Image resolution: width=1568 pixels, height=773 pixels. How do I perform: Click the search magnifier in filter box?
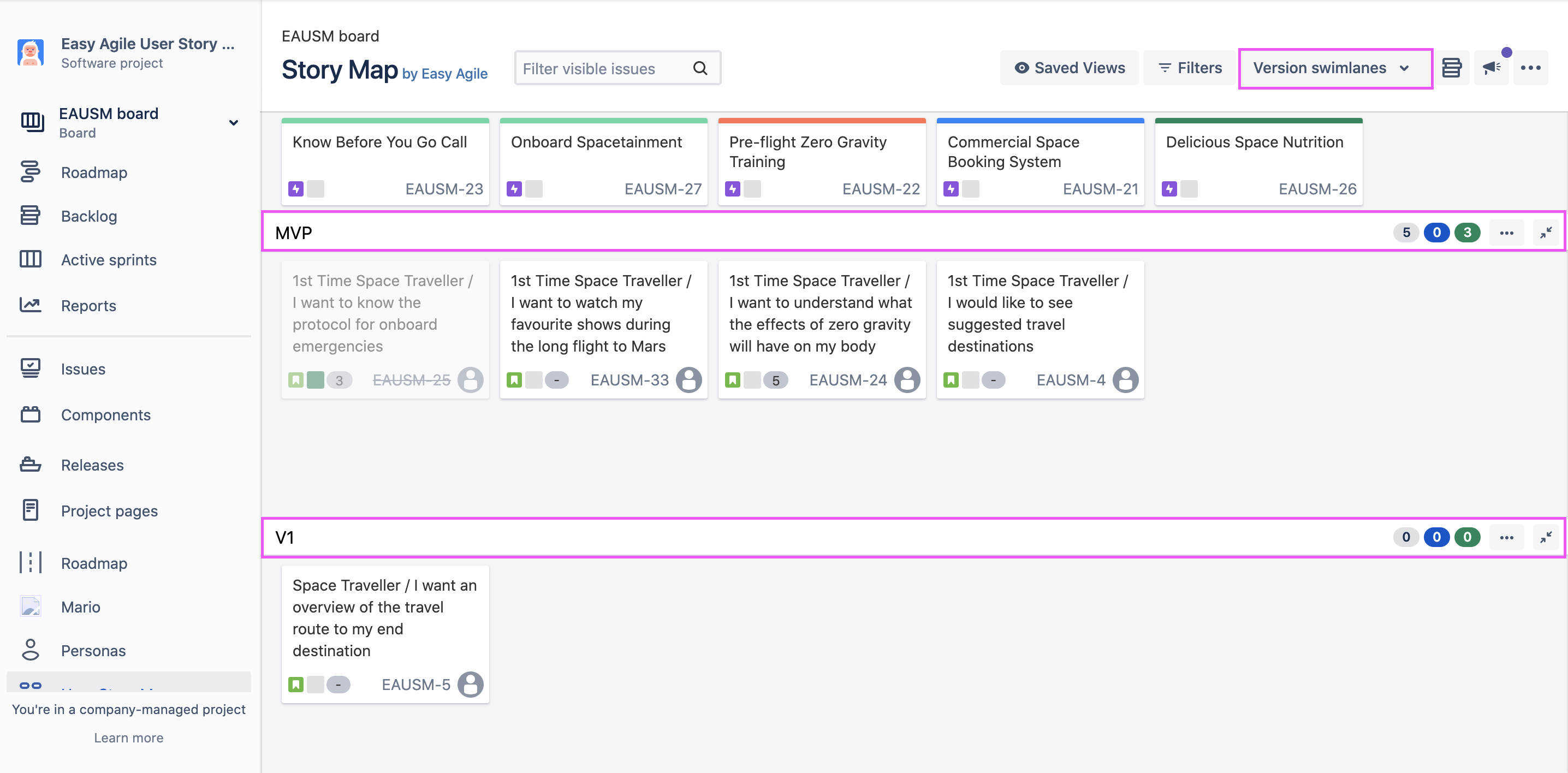pyautogui.click(x=700, y=68)
